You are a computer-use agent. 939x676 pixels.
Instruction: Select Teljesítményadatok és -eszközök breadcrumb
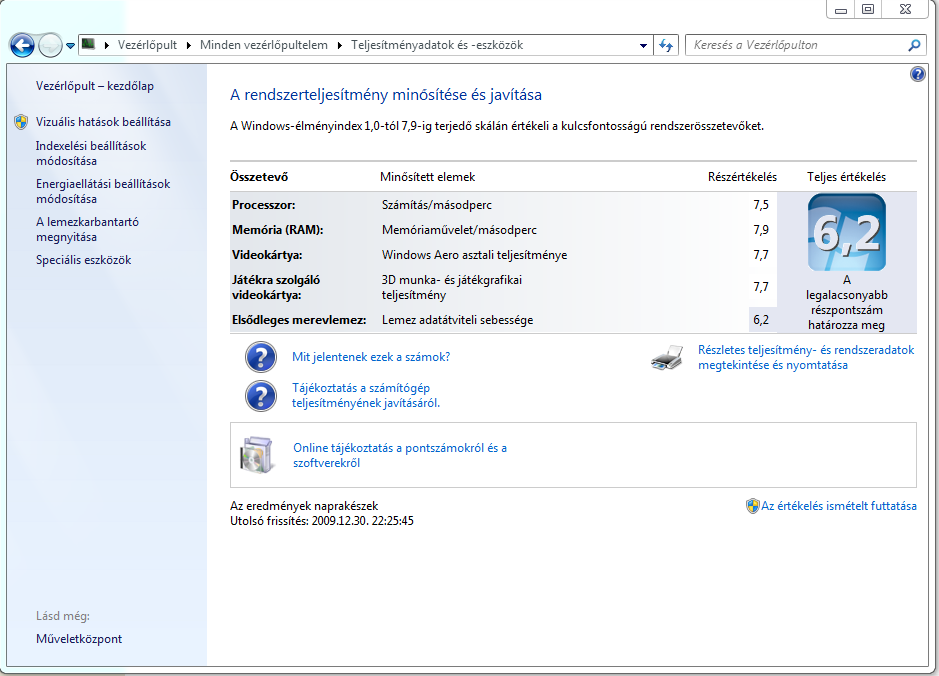[x=437, y=45]
